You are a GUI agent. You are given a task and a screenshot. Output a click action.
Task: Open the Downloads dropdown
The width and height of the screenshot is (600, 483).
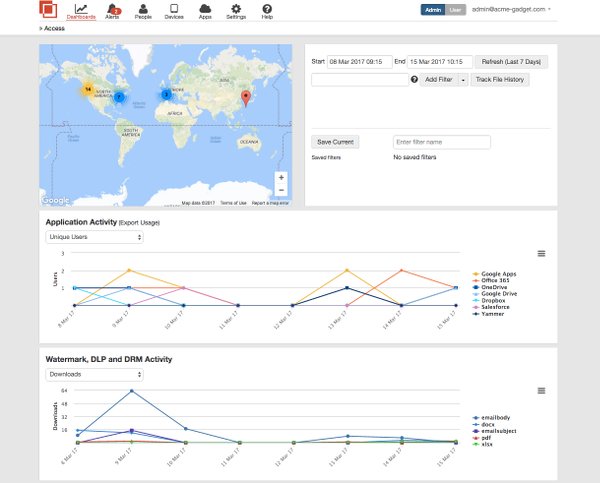coord(95,374)
